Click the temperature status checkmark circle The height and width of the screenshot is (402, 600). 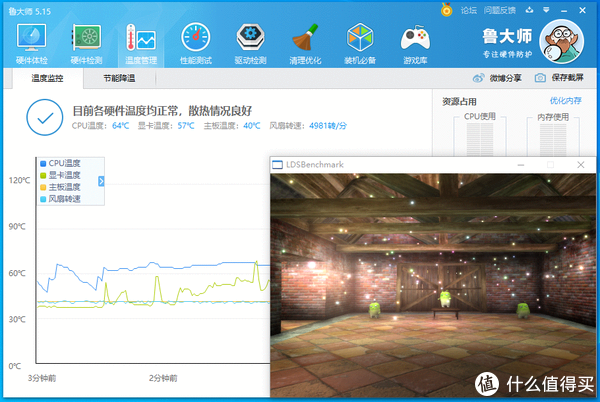tap(45, 117)
